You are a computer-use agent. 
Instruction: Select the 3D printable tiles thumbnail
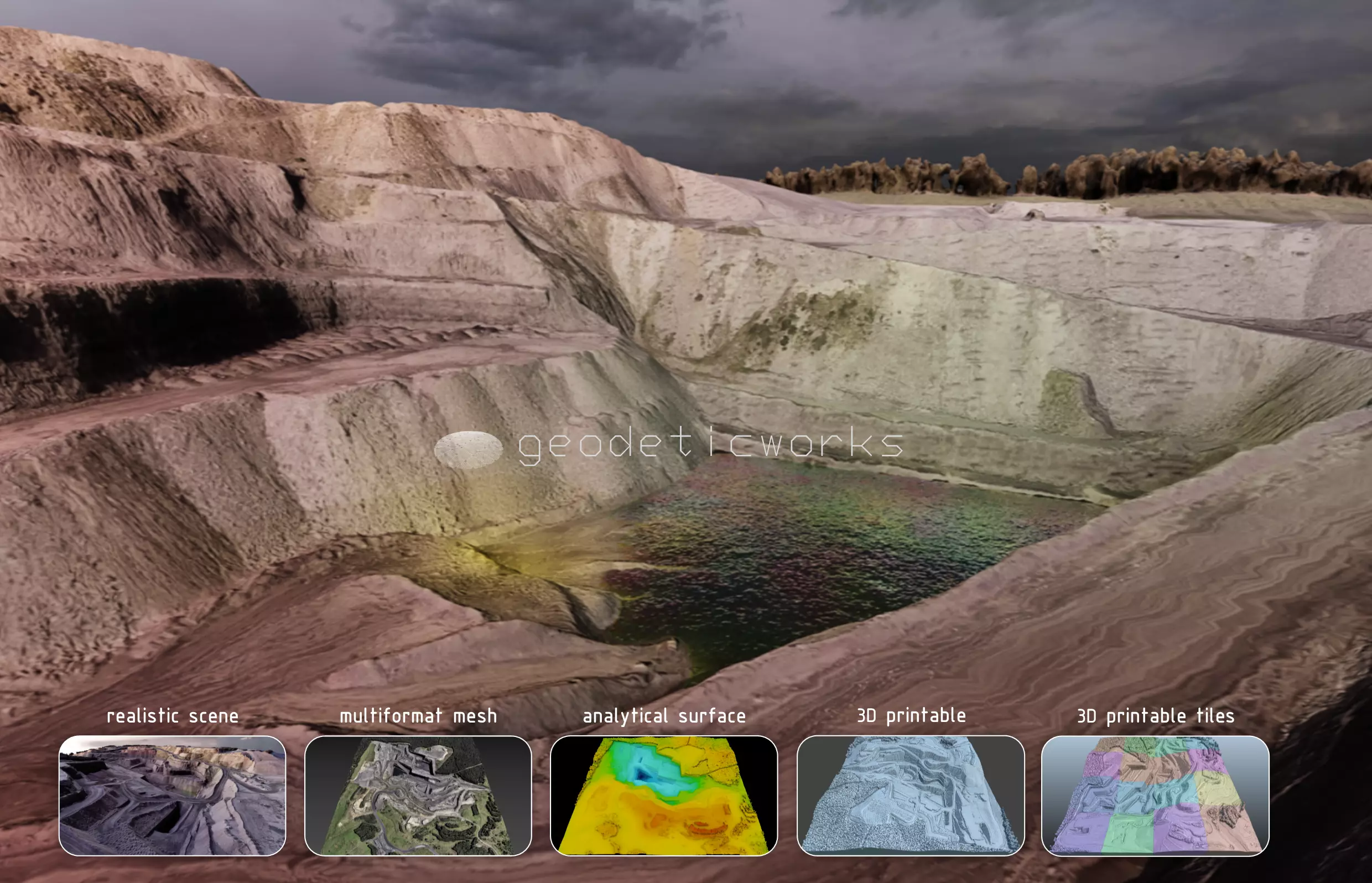(x=1155, y=795)
